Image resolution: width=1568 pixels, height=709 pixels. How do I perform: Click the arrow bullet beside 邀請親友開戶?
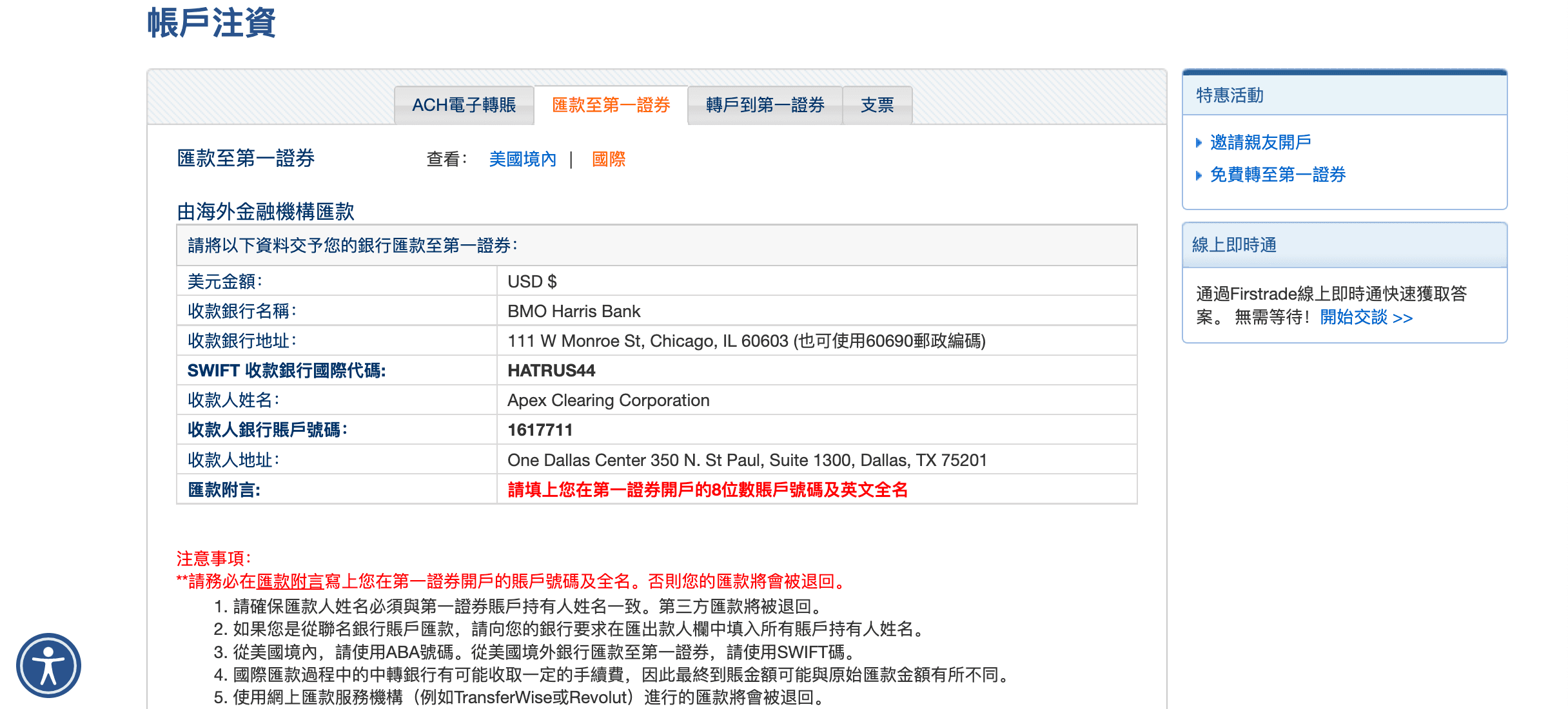click(1199, 142)
